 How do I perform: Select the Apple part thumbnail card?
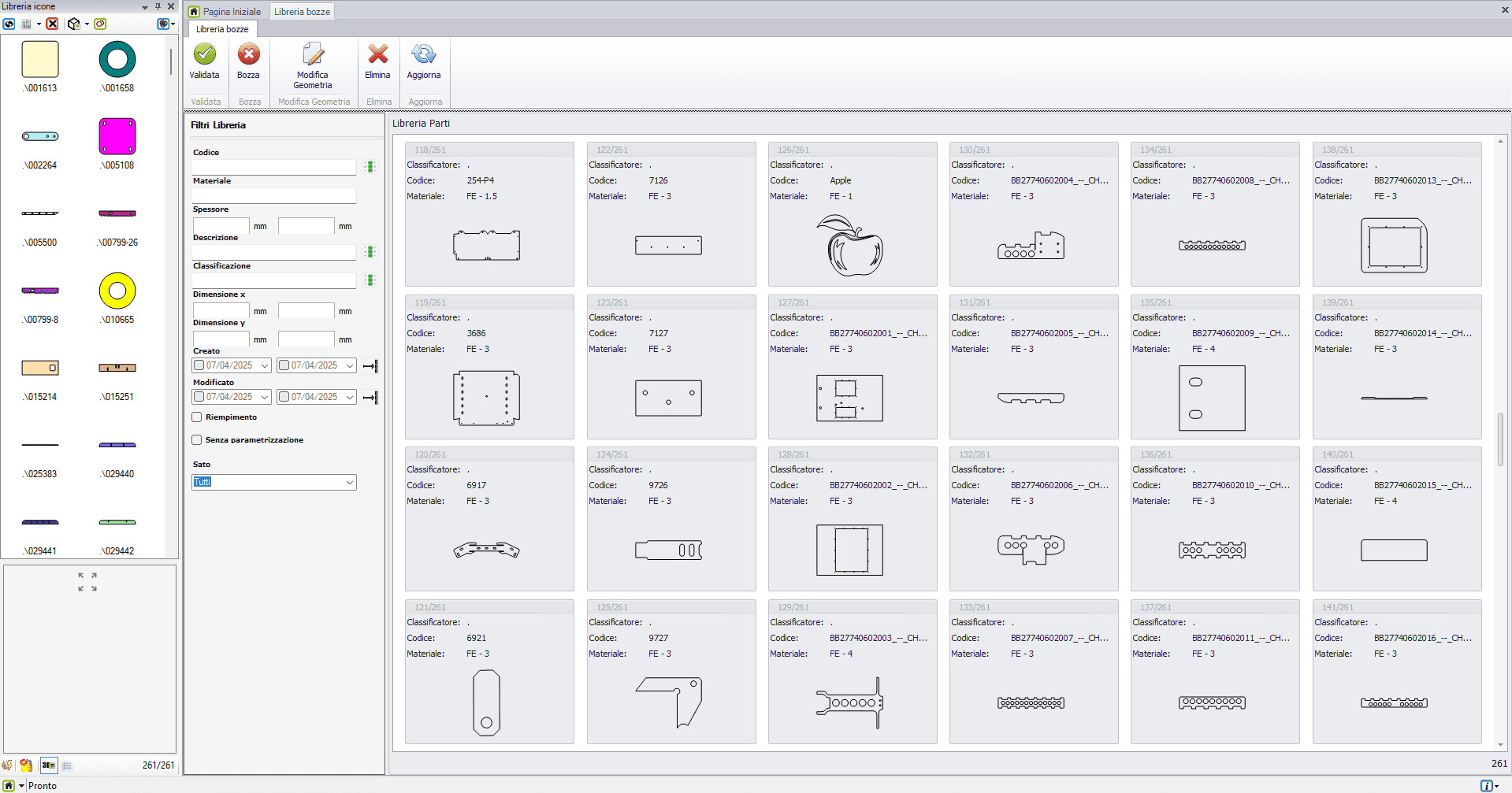coord(853,214)
